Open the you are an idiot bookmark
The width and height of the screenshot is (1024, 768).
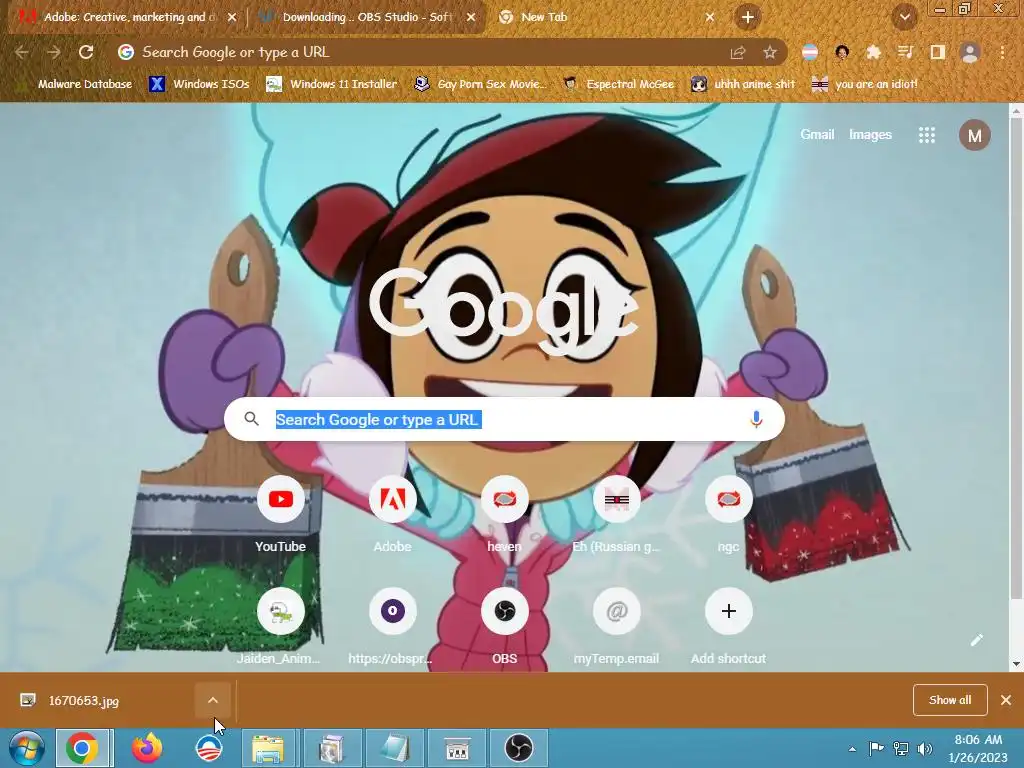pyautogui.click(x=865, y=84)
